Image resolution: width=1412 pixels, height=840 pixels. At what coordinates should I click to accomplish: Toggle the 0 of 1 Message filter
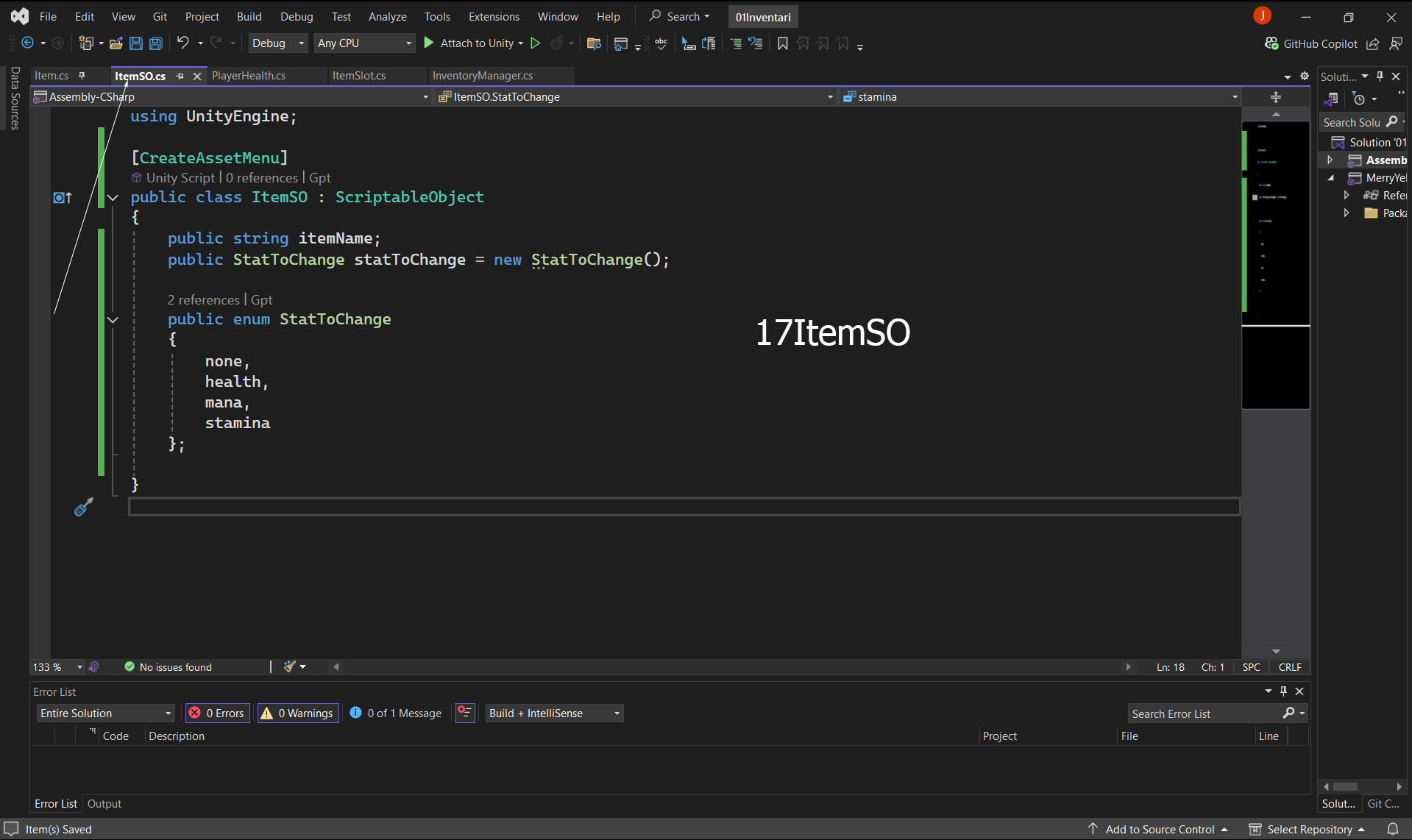pos(396,713)
